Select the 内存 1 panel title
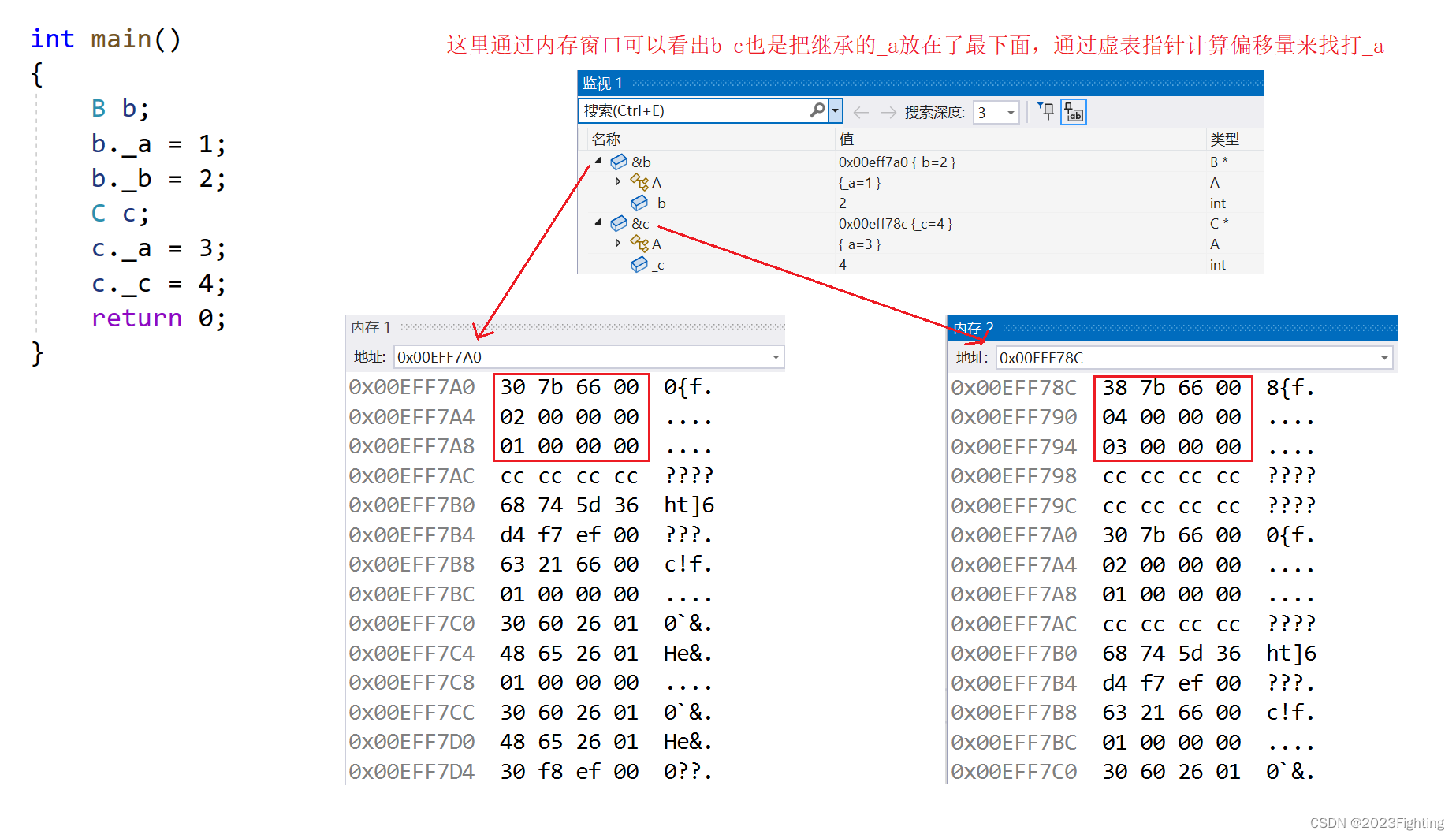Screen dimensions: 1456x838 click(x=371, y=326)
